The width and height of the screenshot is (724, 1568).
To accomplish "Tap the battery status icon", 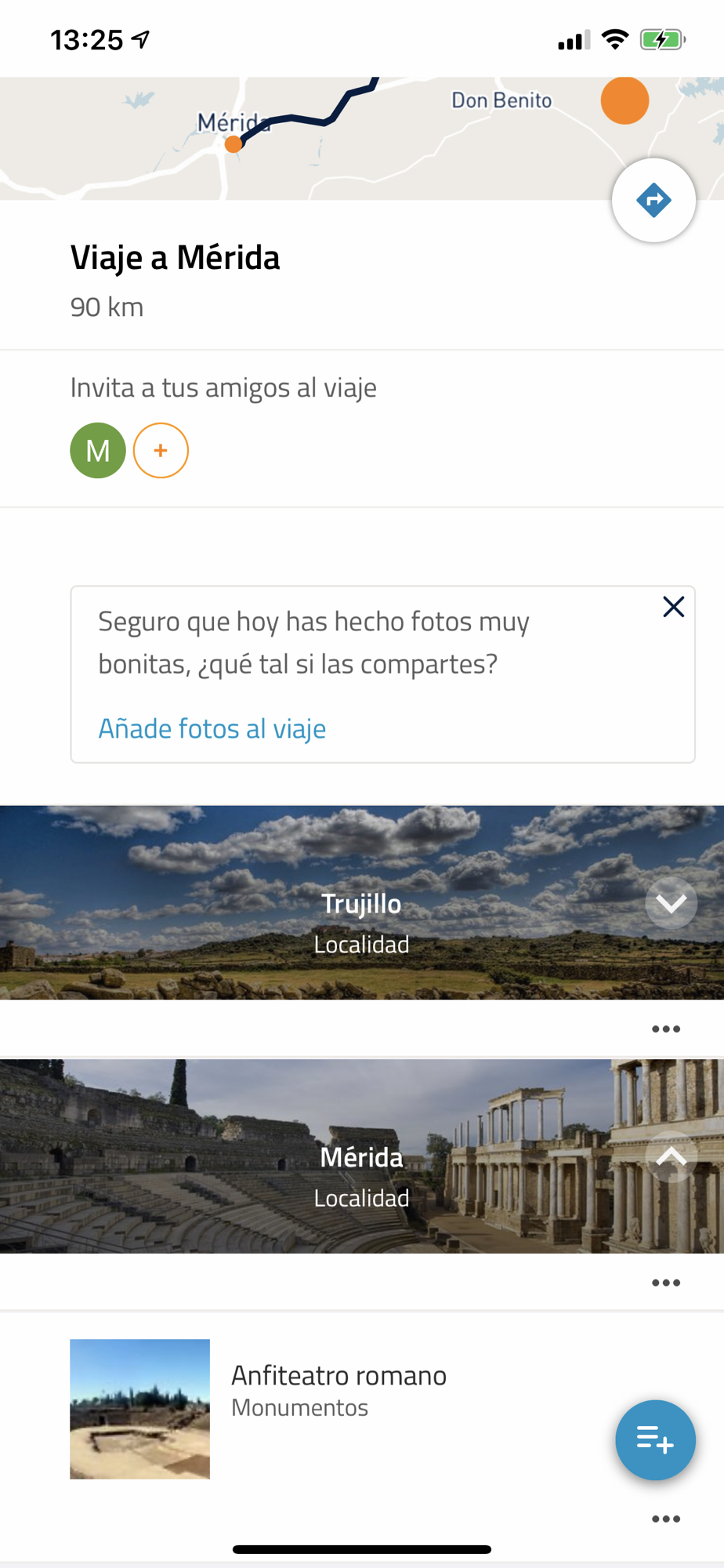I will [663, 39].
